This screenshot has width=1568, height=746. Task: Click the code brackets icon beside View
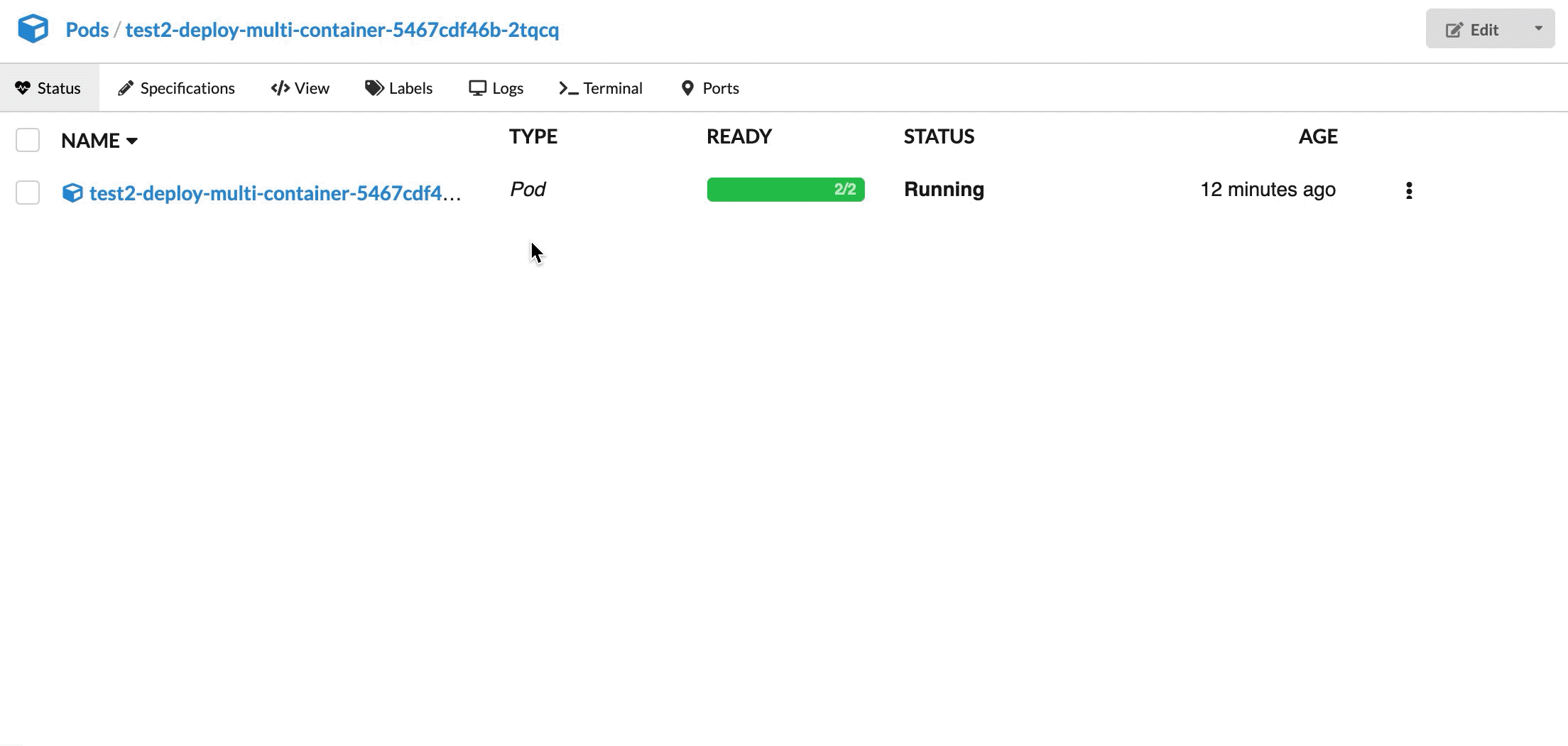[x=280, y=88]
